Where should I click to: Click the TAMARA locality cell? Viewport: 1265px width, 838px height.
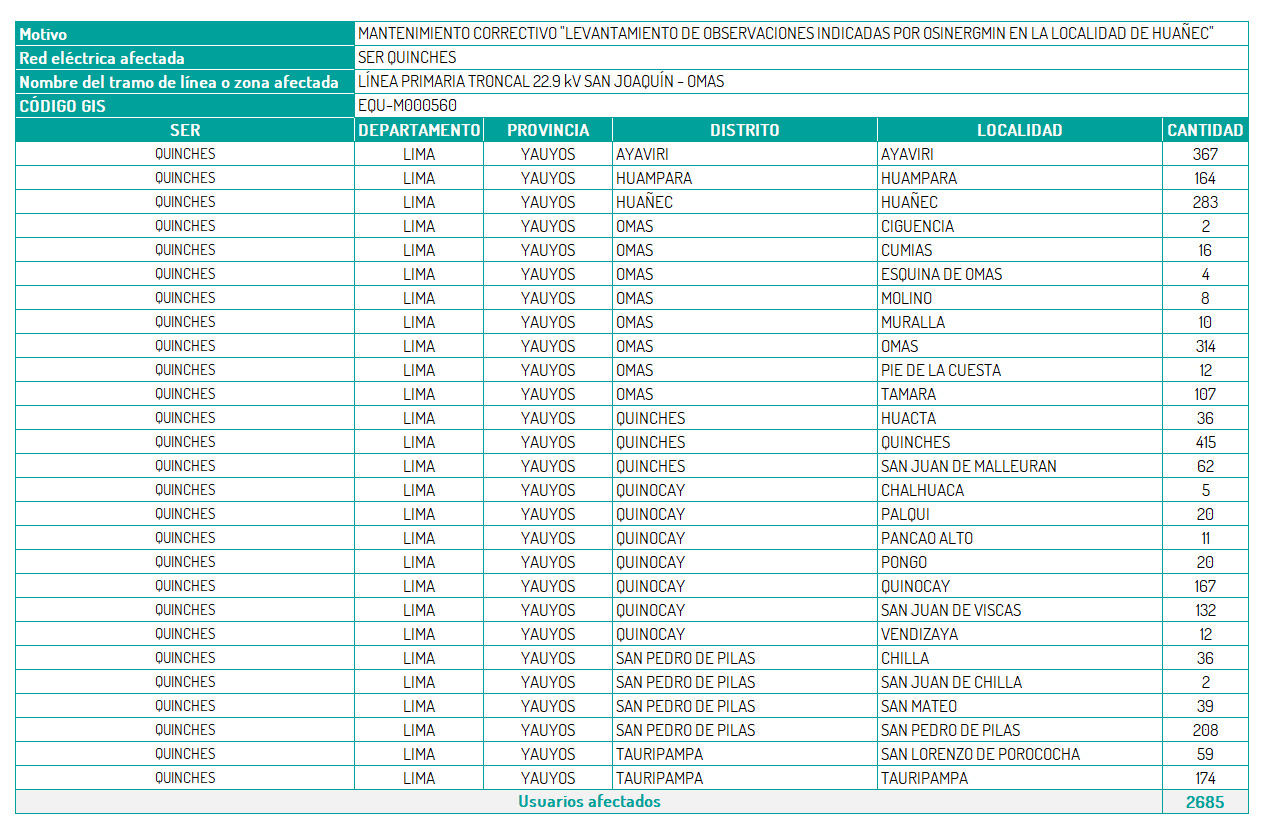coord(1020,394)
